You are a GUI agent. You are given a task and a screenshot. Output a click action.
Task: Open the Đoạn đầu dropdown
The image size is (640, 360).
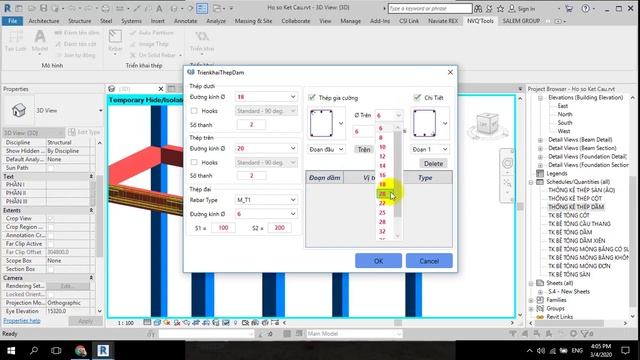point(326,149)
